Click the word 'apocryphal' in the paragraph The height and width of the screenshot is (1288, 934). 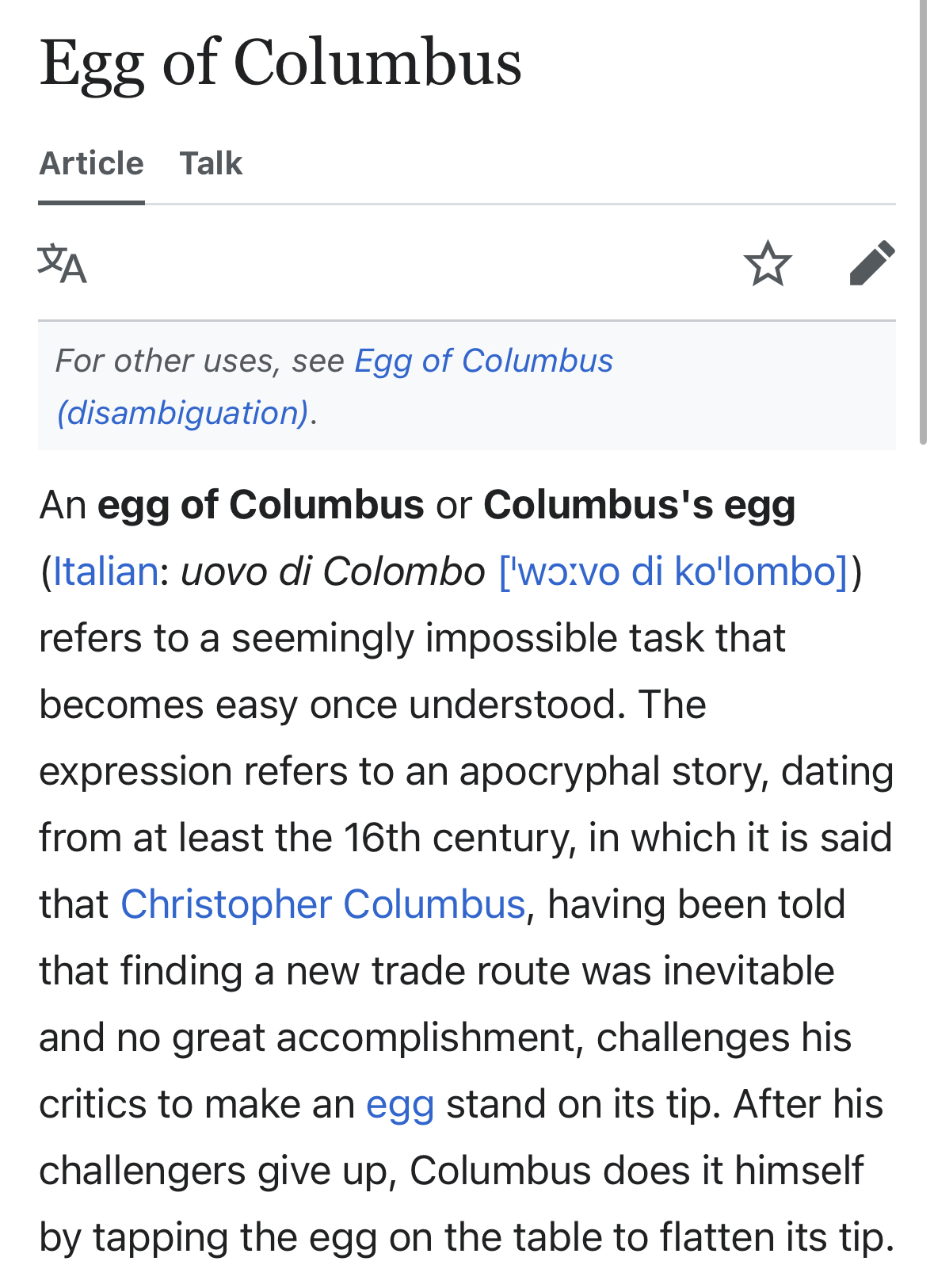pos(559,771)
